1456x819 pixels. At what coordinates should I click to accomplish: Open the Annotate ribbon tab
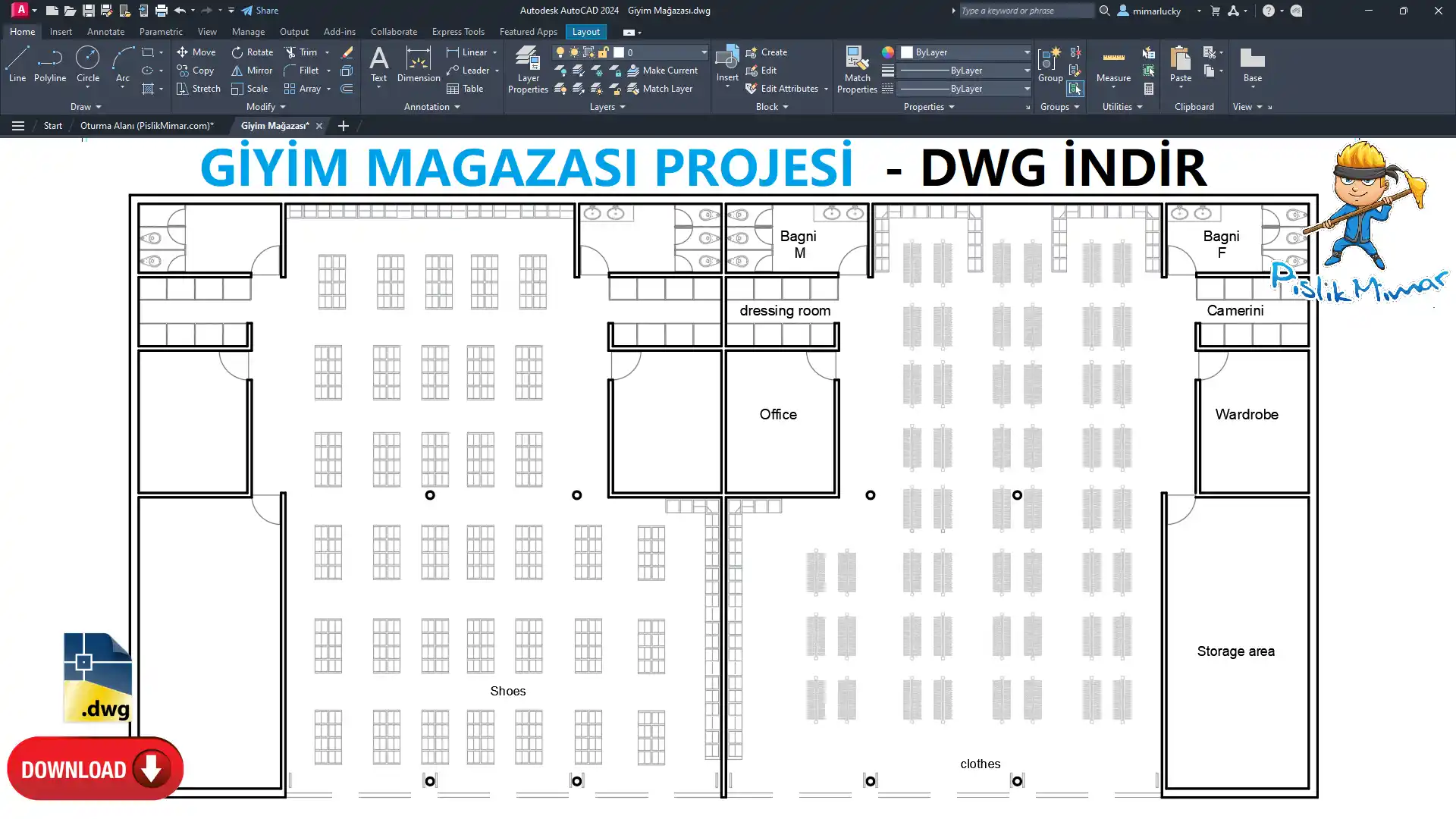[105, 32]
